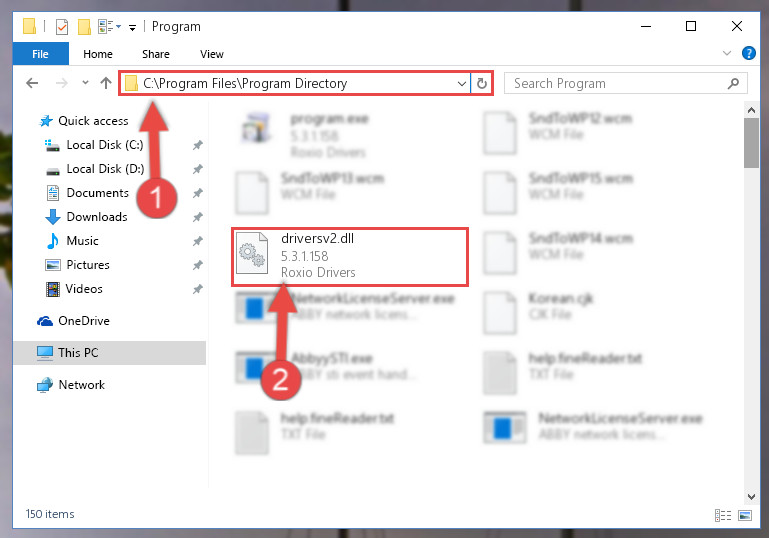Switch to large icons view in status bar
This screenshot has width=769, height=538.
[x=745, y=515]
